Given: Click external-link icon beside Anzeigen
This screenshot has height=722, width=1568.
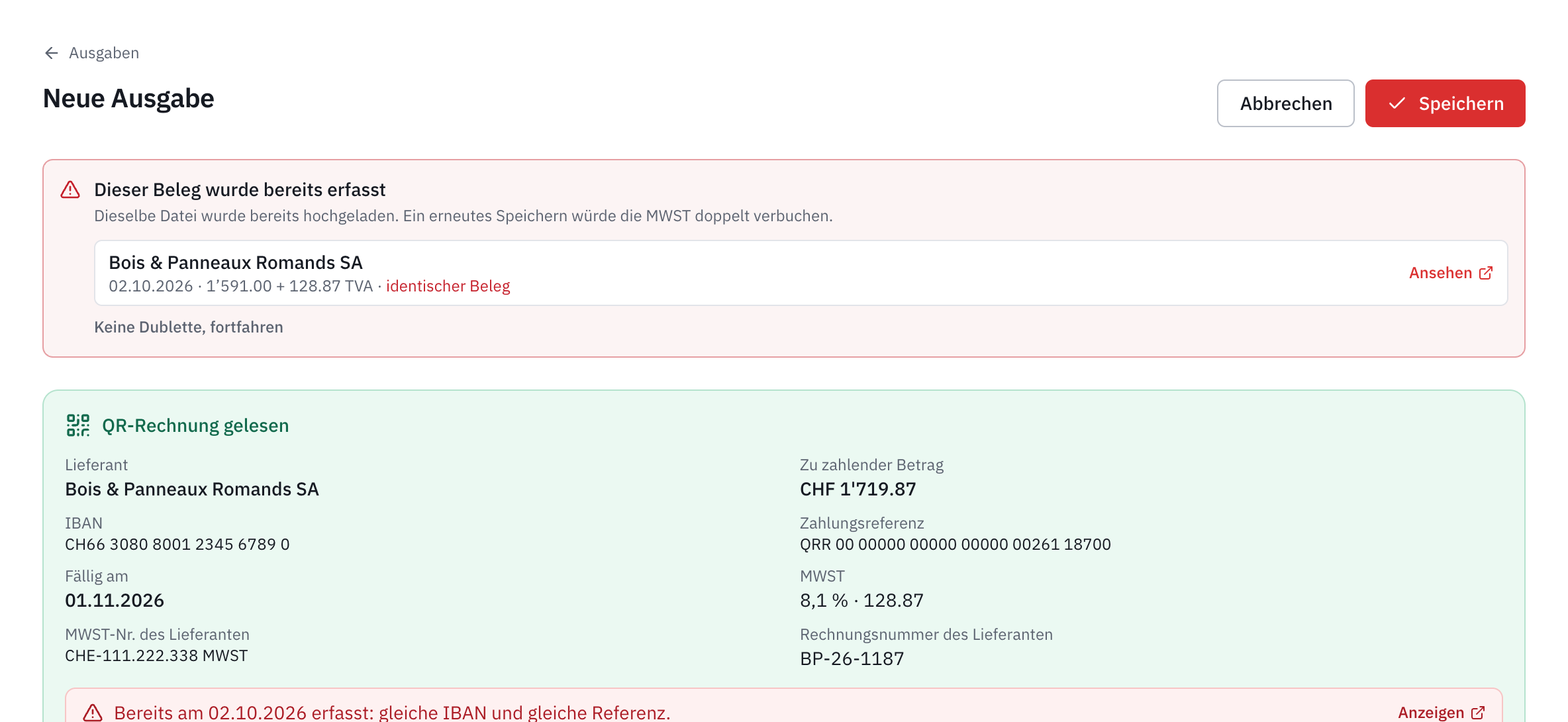Looking at the screenshot, I should click(x=1478, y=713).
